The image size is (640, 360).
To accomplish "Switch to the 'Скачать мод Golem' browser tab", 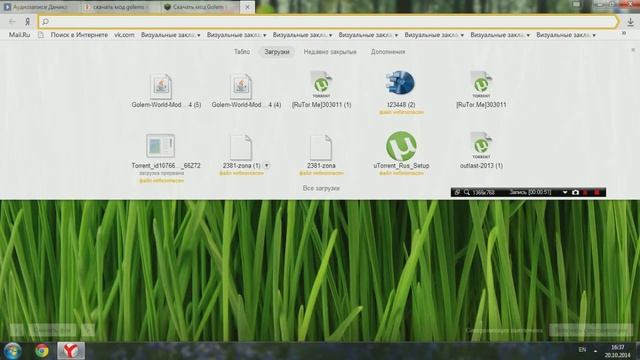I will [x=199, y=7].
